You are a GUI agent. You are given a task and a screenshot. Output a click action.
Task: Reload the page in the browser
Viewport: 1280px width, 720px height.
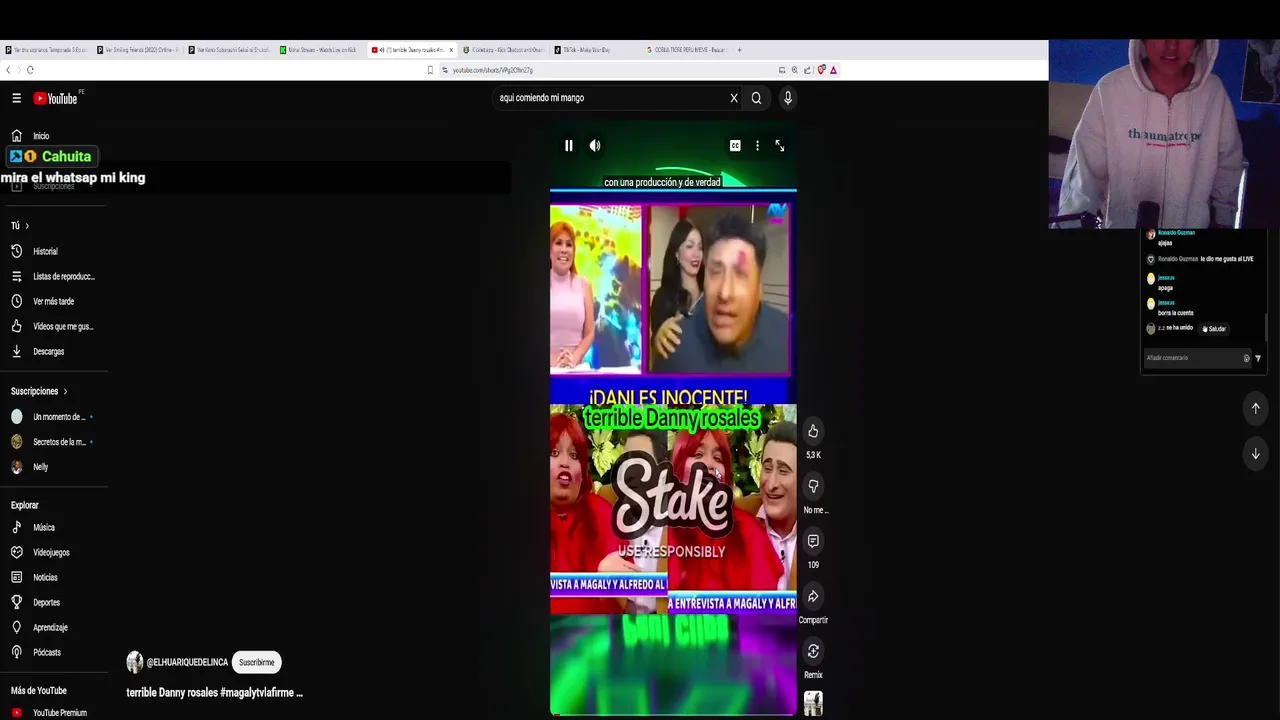pyautogui.click(x=30, y=70)
